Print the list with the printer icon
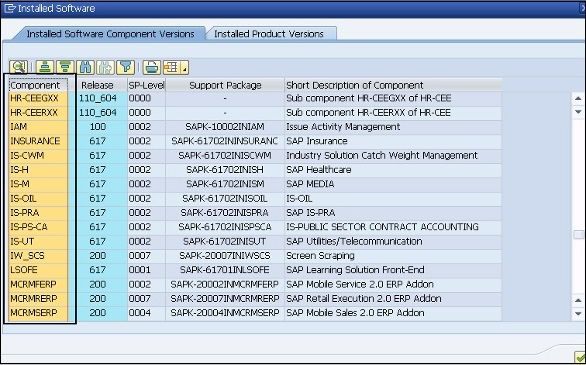The height and width of the screenshot is (365, 586). pos(152,67)
